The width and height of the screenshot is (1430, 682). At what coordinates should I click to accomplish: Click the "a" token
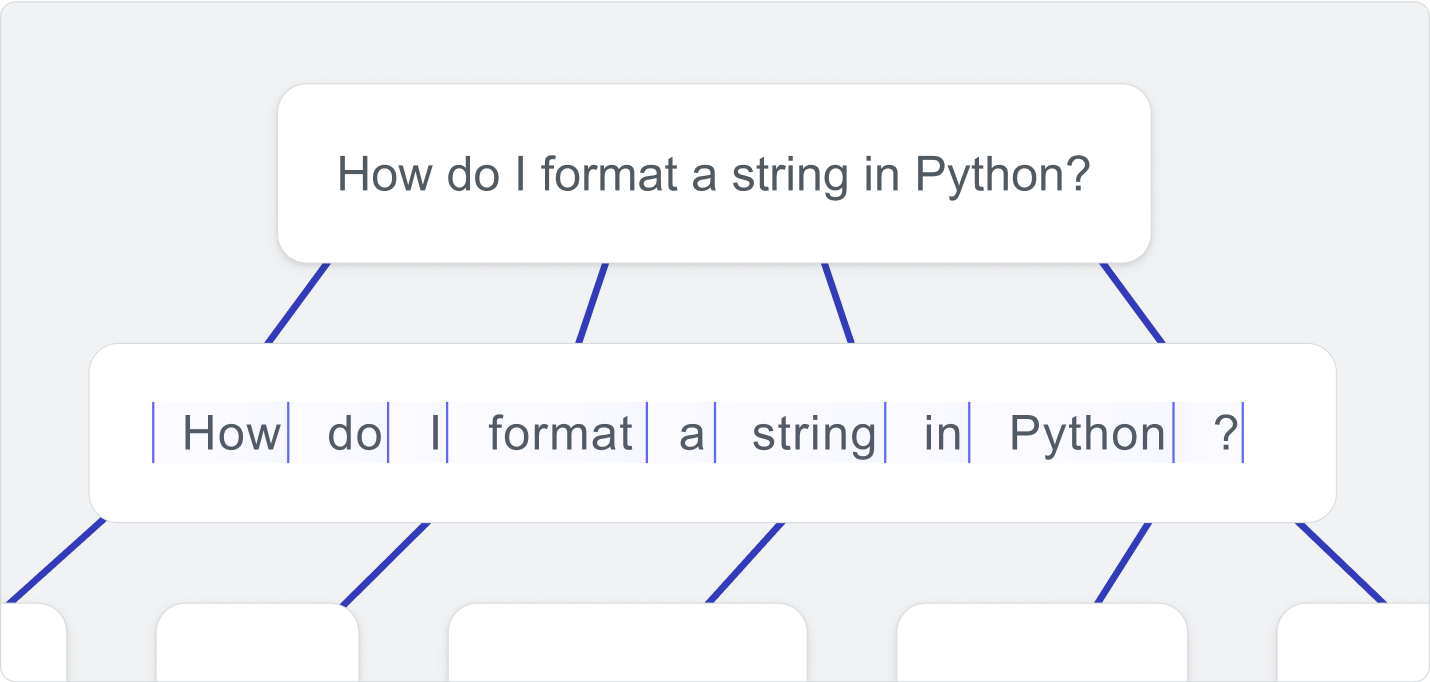[682, 433]
